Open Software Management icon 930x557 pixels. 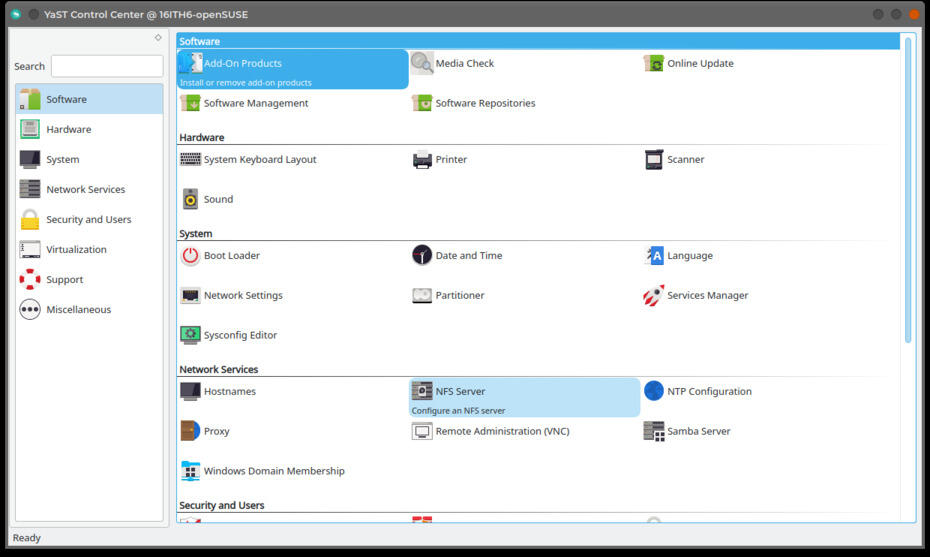(x=190, y=103)
